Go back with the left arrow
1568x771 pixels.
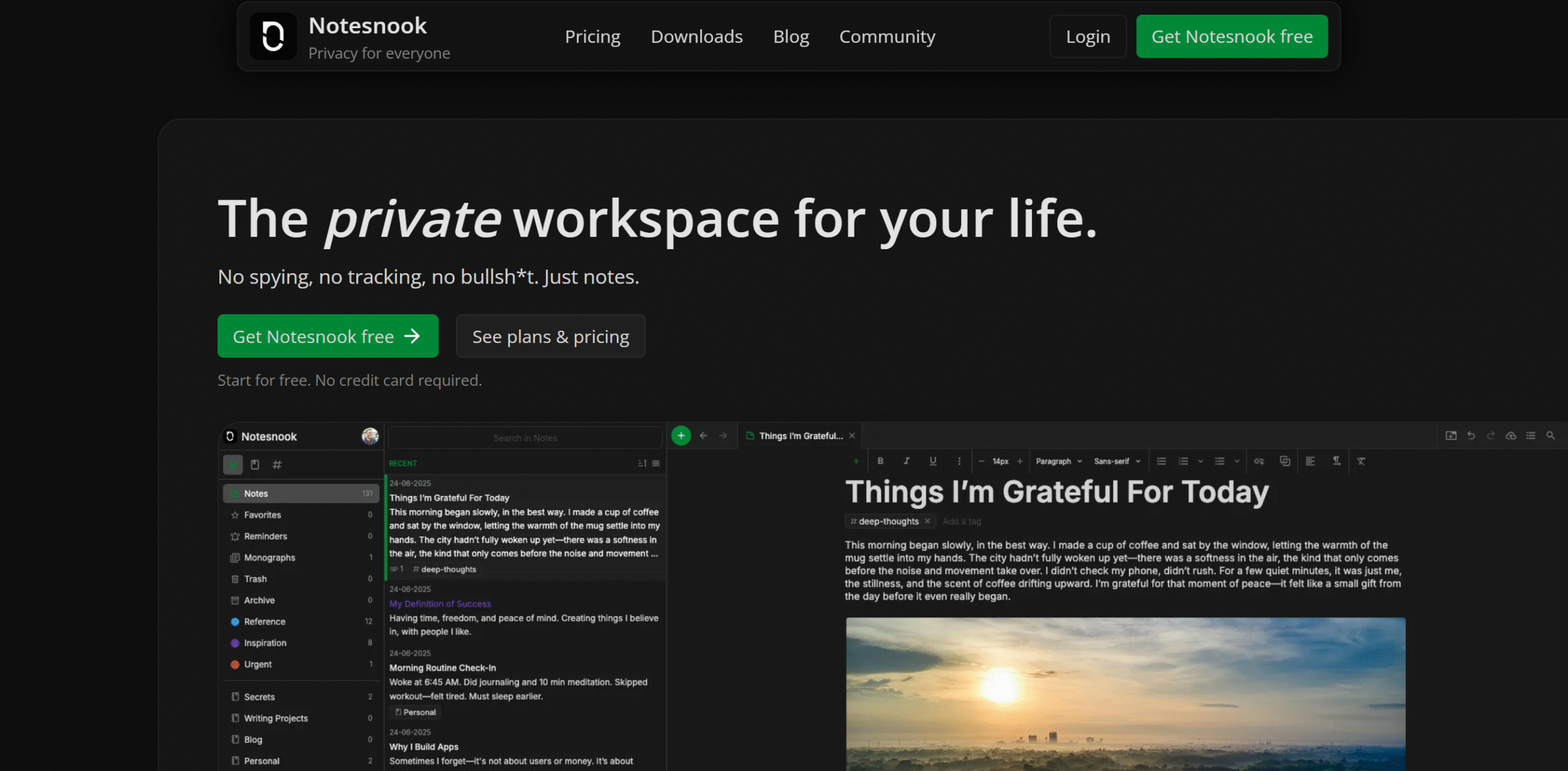coord(703,435)
